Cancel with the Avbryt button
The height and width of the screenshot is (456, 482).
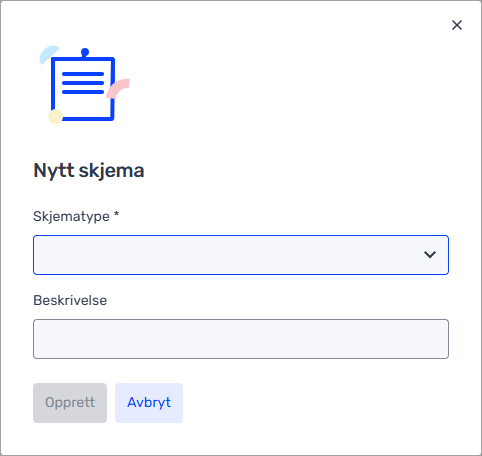pos(149,403)
